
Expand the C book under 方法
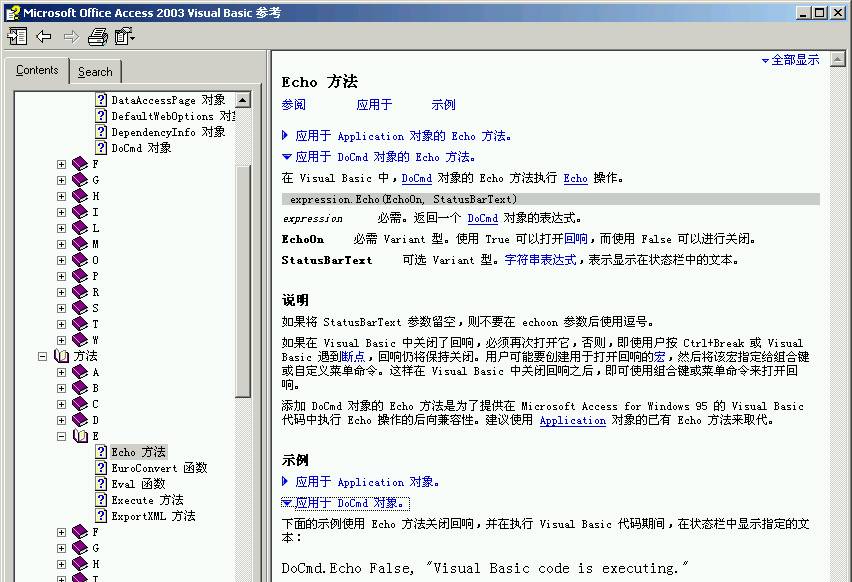coord(61,404)
